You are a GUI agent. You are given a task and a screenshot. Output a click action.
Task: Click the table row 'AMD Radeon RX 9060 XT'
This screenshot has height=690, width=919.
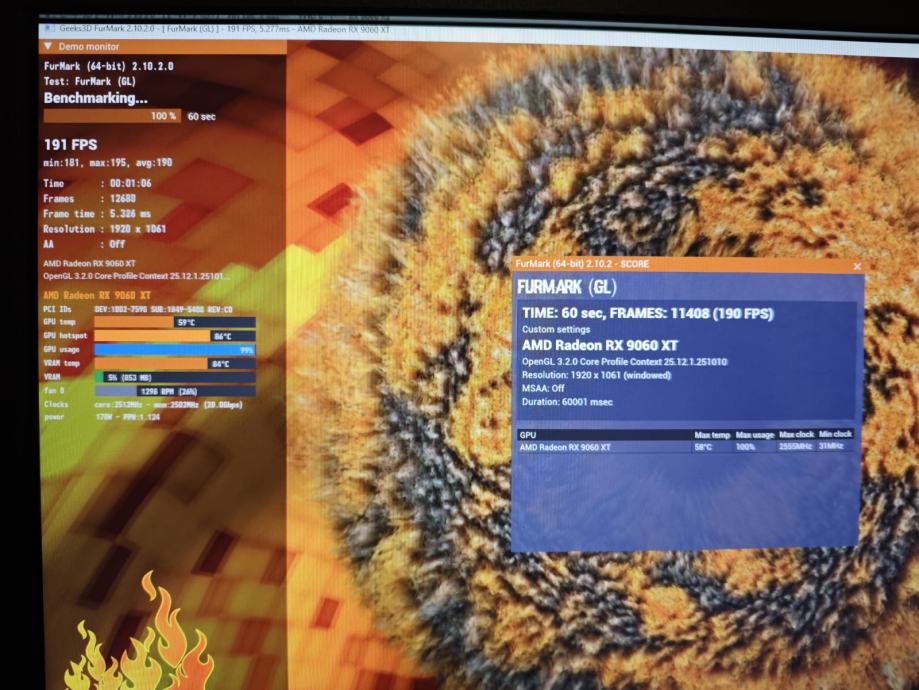(x=685, y=447)
